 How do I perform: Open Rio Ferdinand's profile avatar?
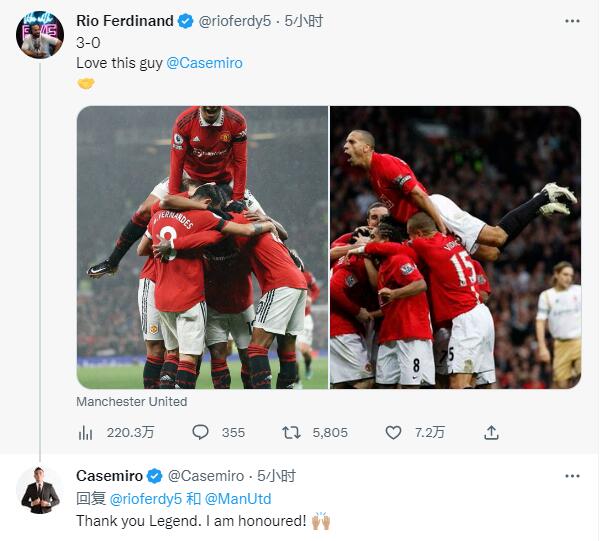tap(40, 34)
